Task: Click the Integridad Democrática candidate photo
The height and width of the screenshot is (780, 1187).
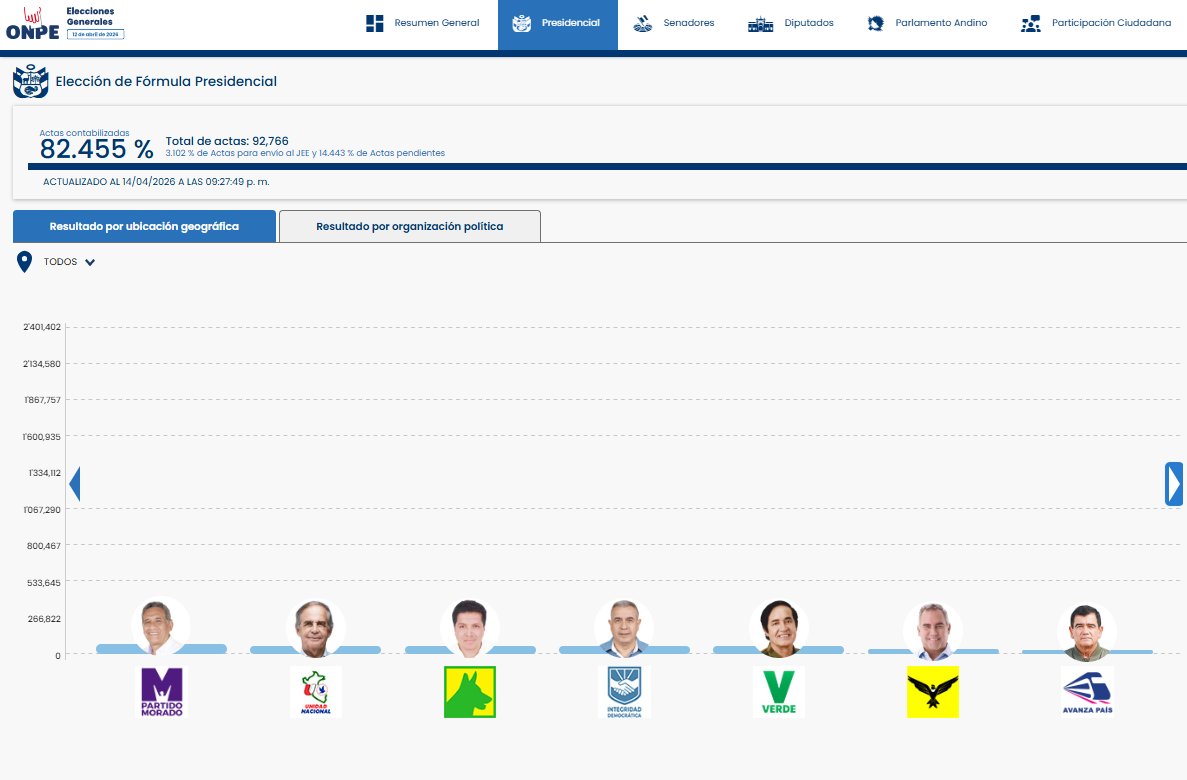Action: pos(624,627)
